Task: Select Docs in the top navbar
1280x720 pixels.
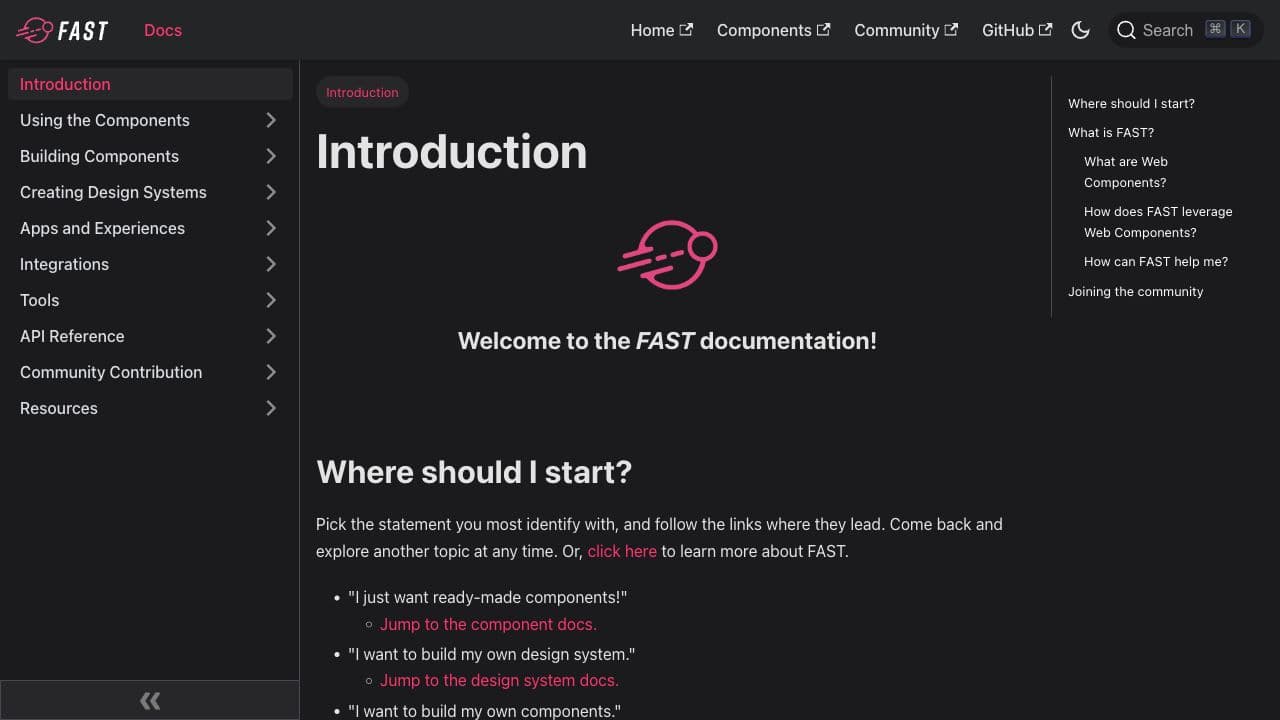Action: pyautogui.click(x=163, y=30)
